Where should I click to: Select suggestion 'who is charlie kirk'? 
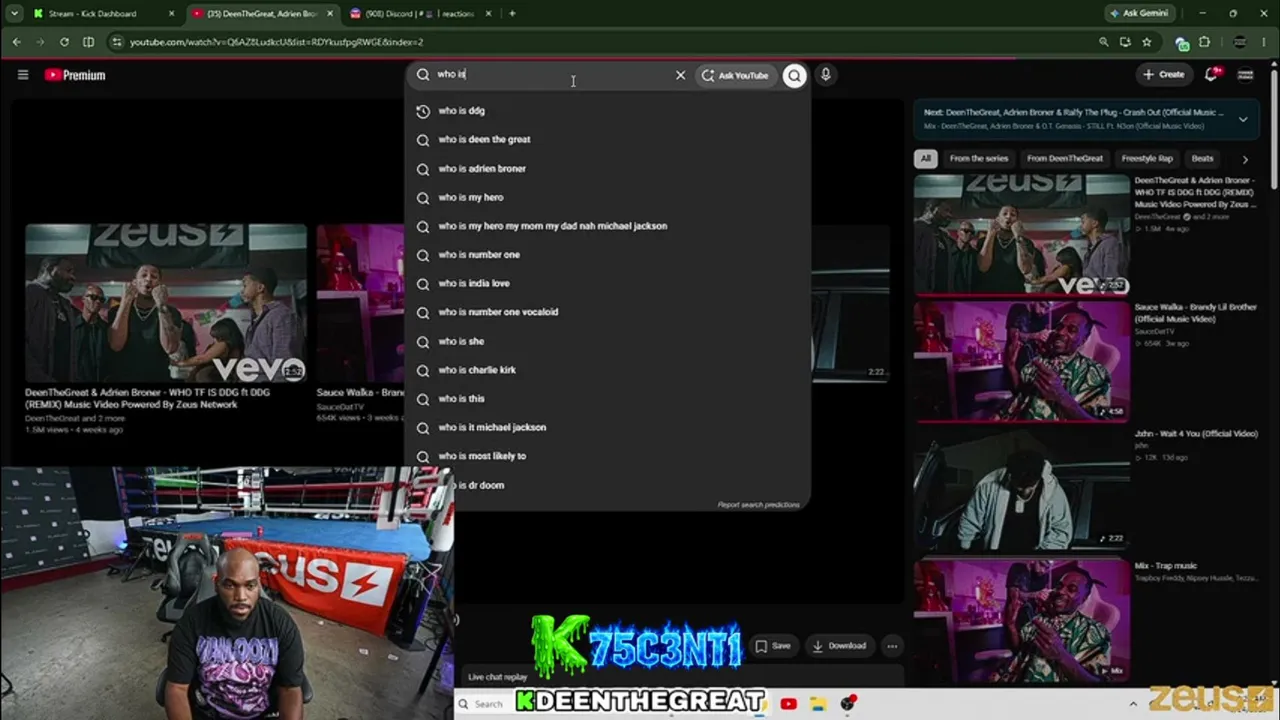click(608, 370)
